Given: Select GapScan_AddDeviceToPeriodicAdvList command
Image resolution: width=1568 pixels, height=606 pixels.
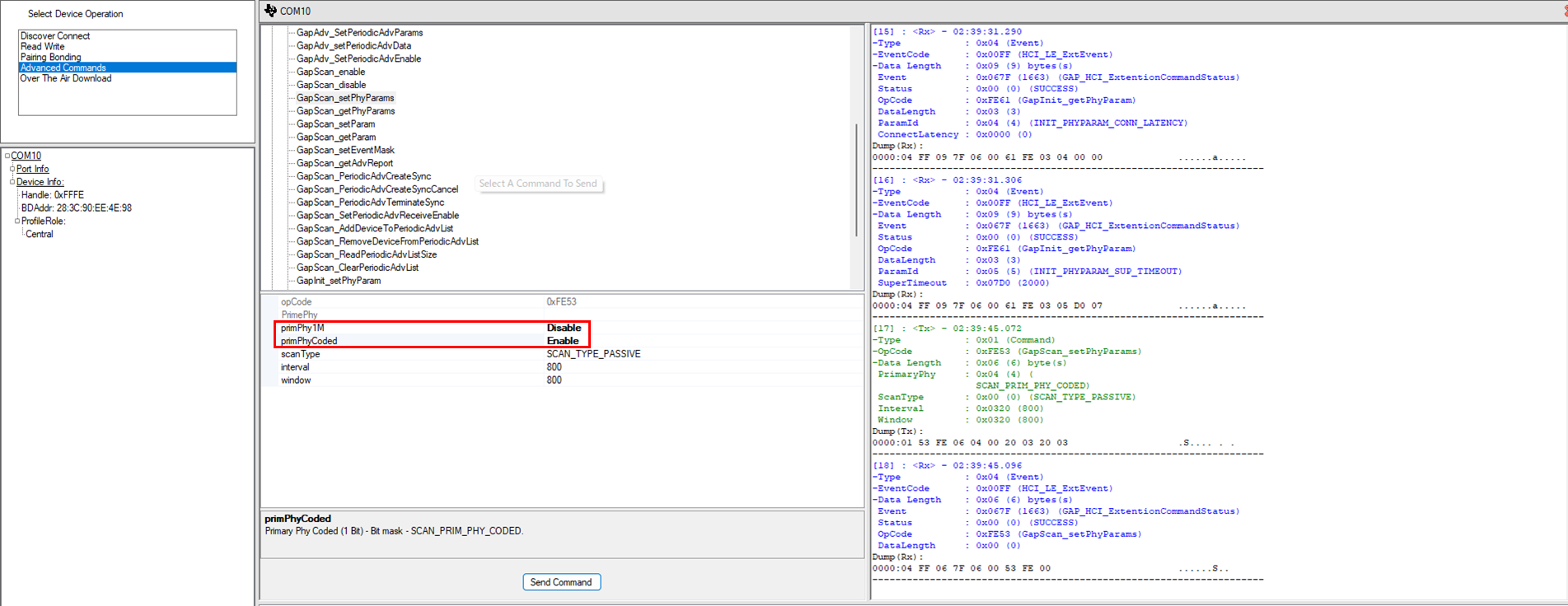Looking at the screenshot, I should (375, 229).
